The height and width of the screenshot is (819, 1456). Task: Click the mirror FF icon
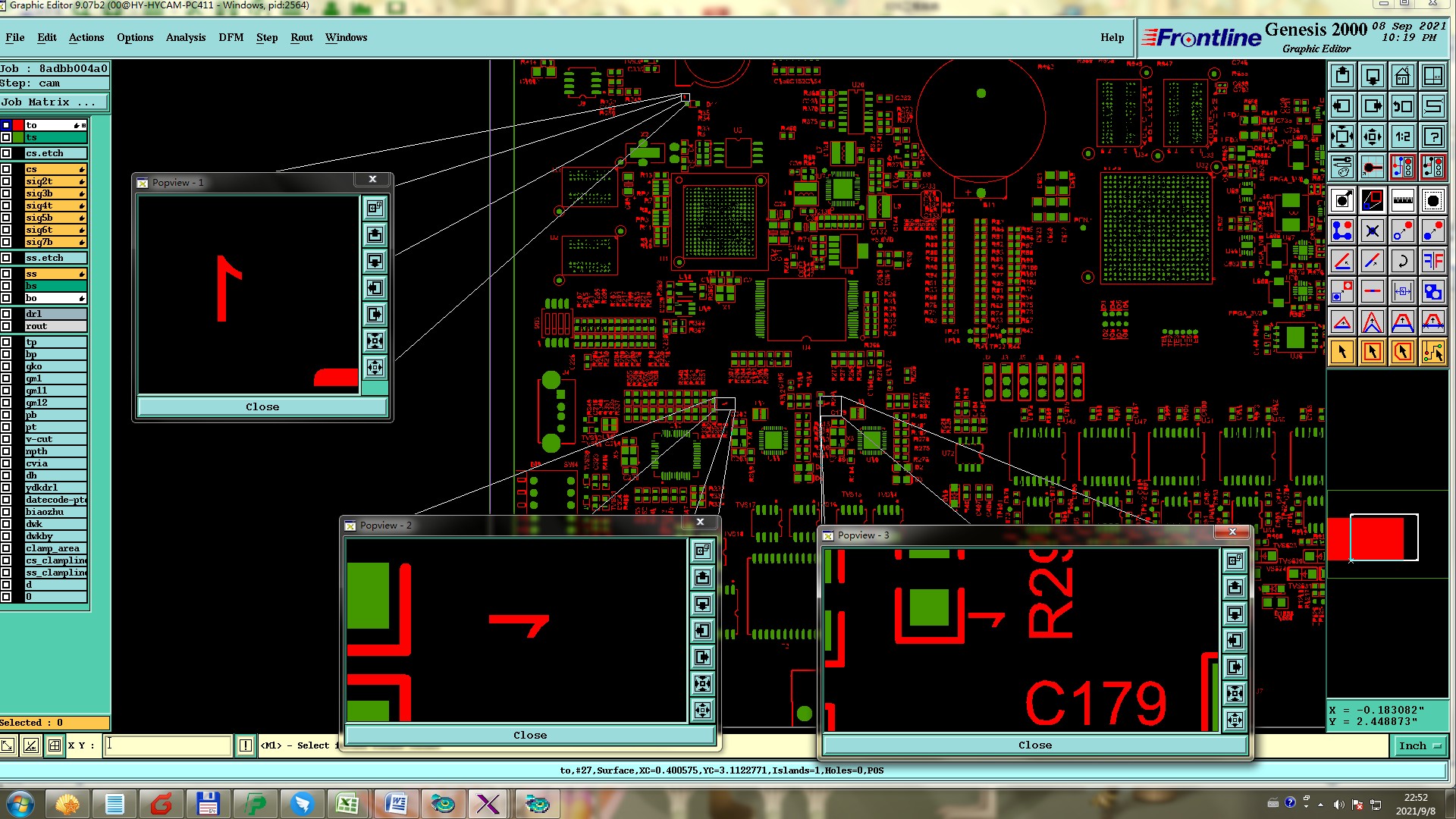[x=1432, y=262]
